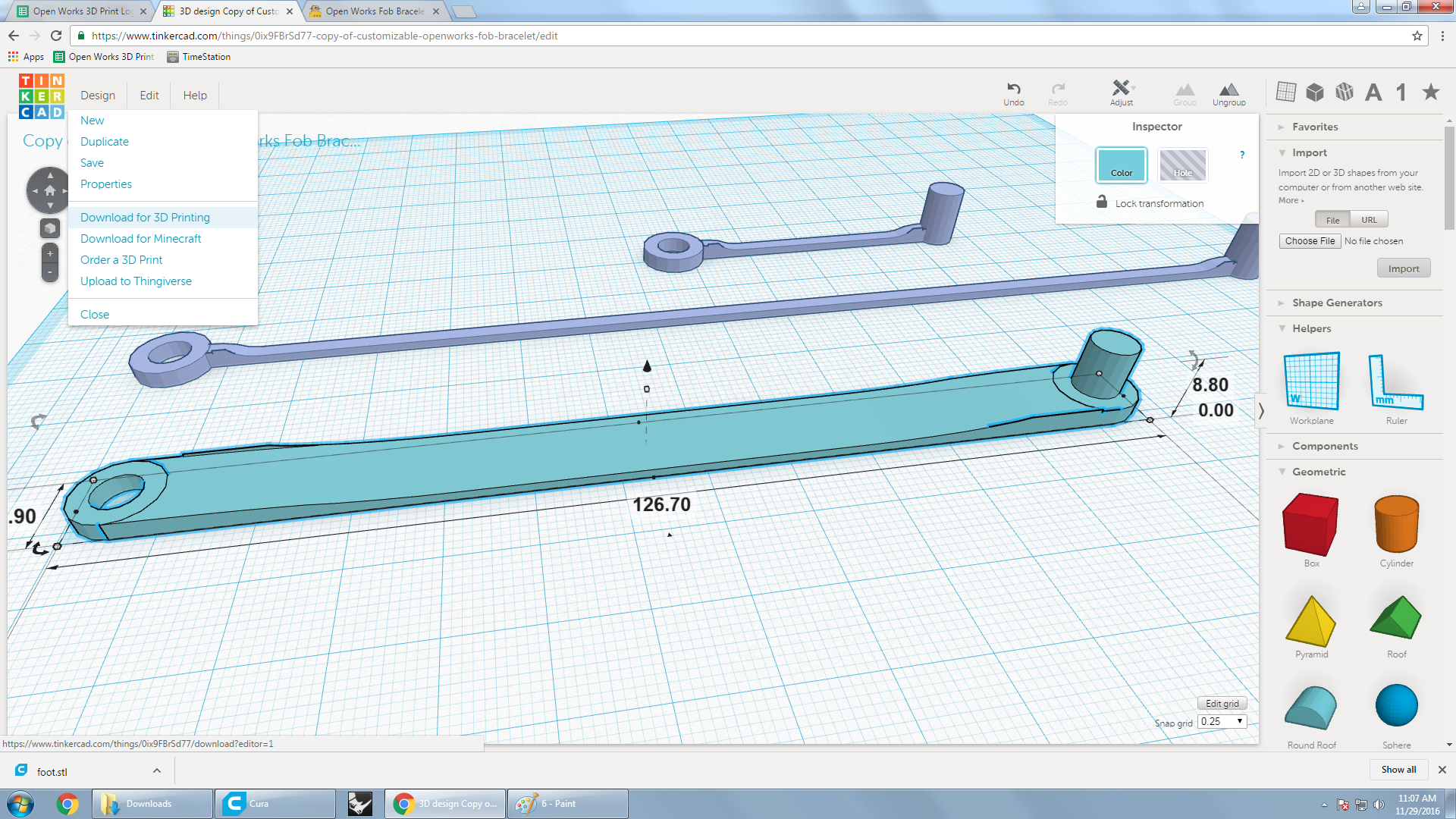Image resolution: width=1456 pixels, height=819 pixels.
Task: Click the Choose File button
Action: pos(1310,241)
